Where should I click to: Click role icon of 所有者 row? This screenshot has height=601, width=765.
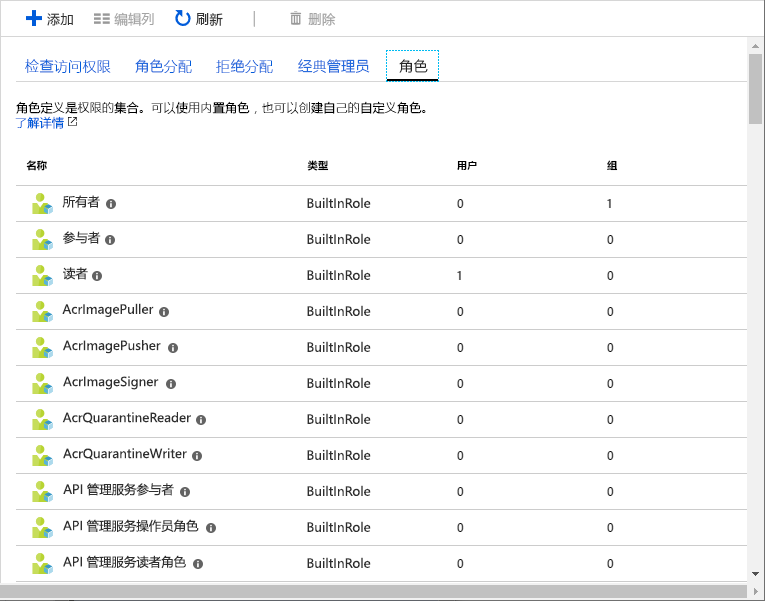[42, 203]
